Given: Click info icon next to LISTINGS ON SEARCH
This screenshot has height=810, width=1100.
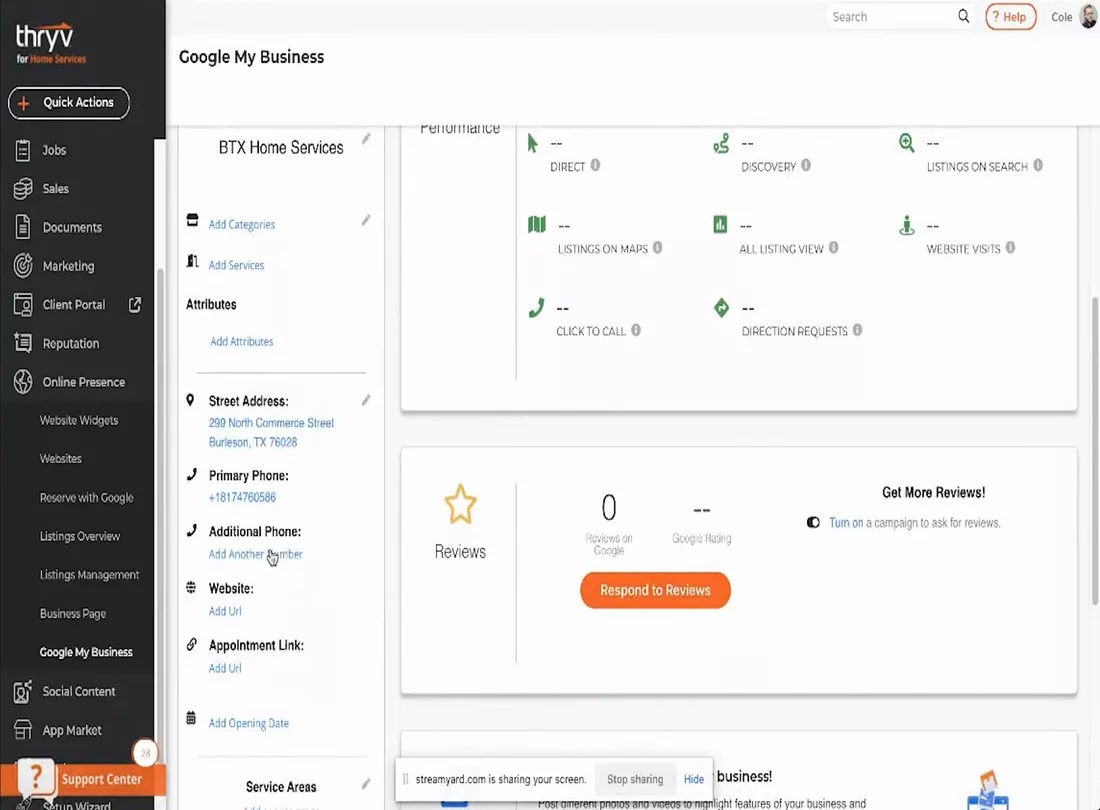Looking at the screenshot, I should [x=1038, y=166].
